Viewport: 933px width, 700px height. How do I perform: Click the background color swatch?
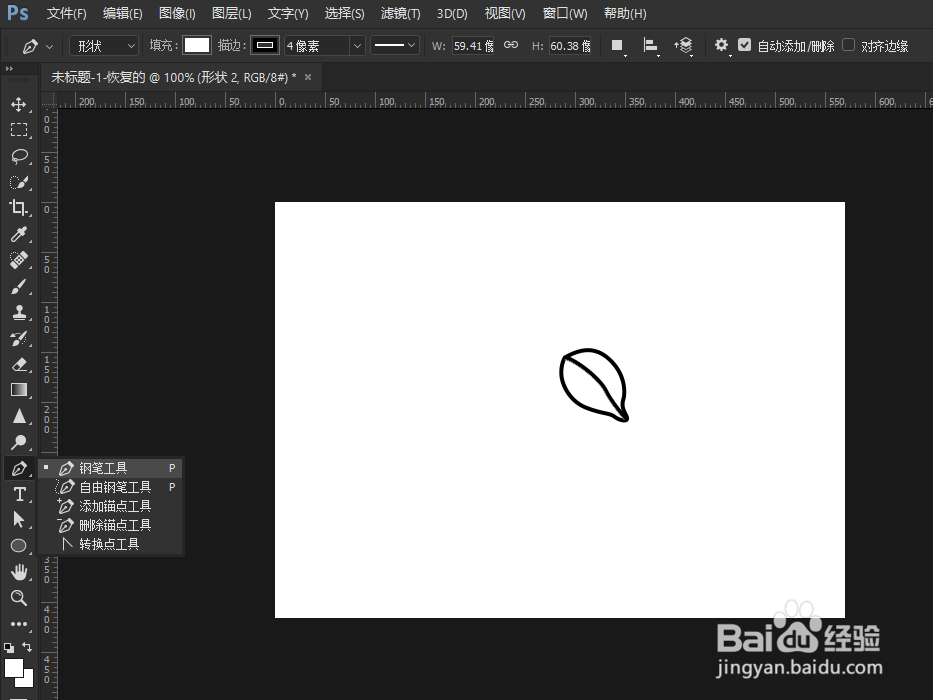pos(27,680)
